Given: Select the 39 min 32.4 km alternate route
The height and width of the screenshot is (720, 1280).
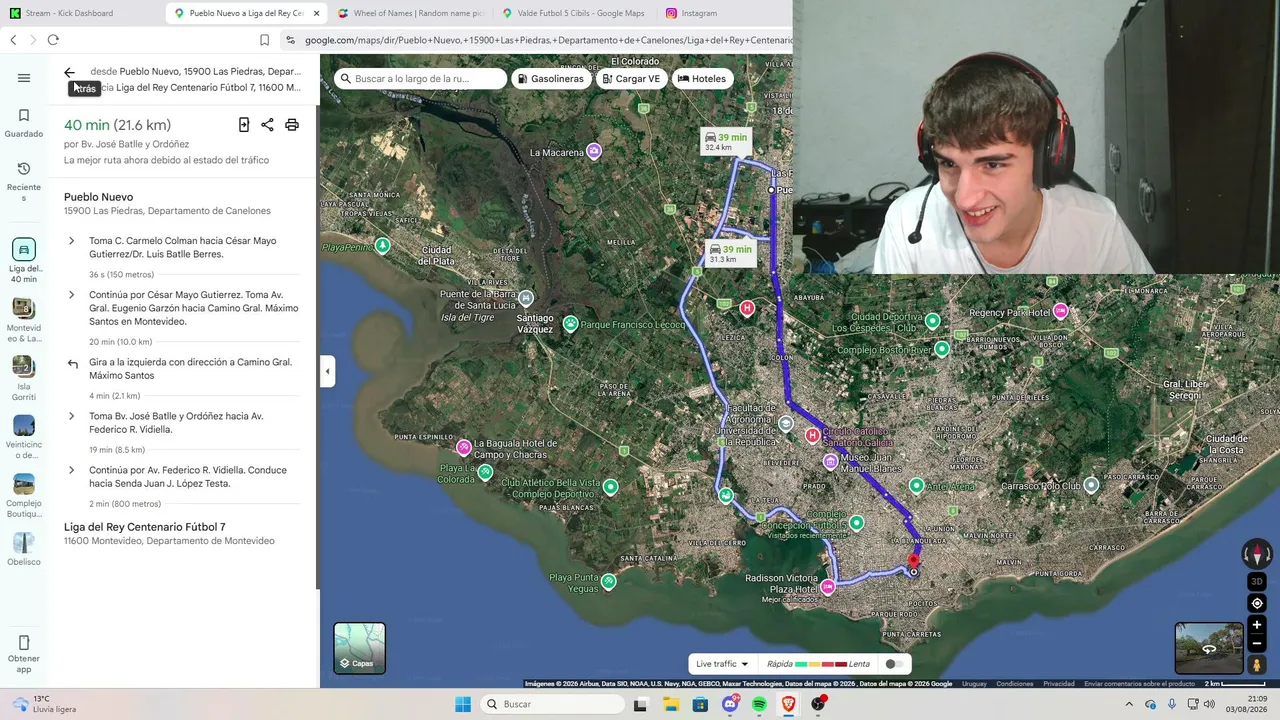Looking at the screenshot, I should click(726, 142).
